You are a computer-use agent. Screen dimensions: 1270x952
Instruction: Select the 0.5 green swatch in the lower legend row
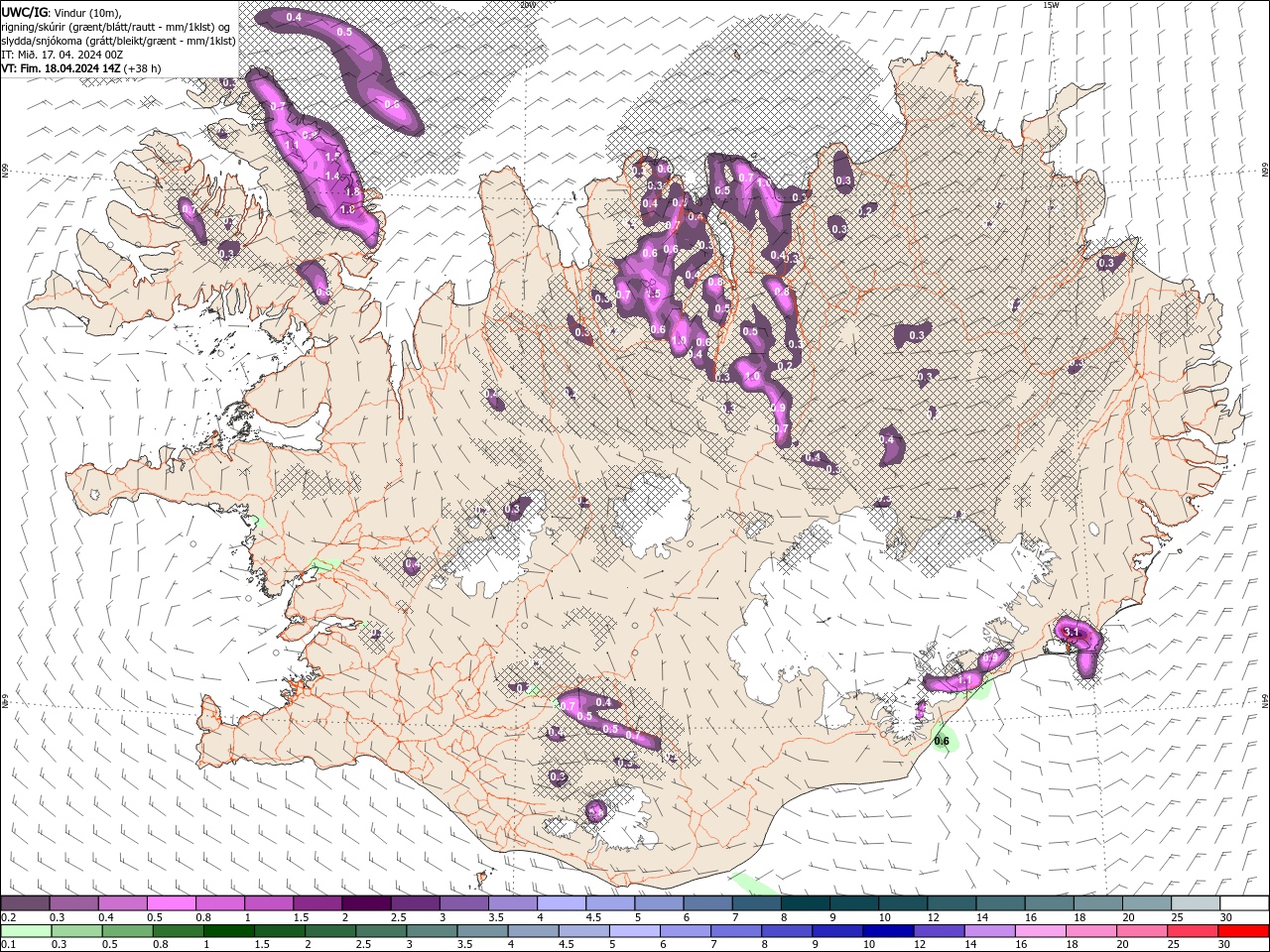click(x=127, y=931)
